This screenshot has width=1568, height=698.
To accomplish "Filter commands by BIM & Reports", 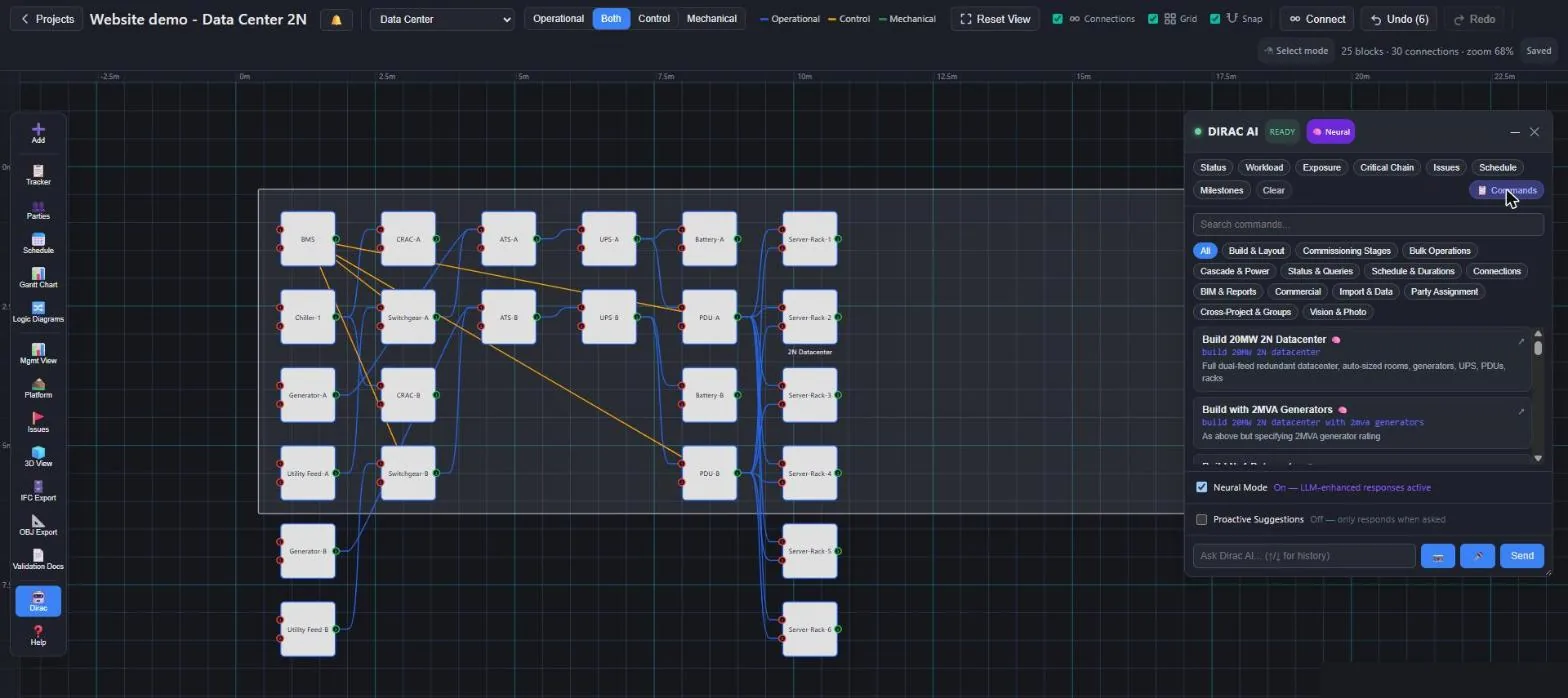I will tap(1228, 292).
